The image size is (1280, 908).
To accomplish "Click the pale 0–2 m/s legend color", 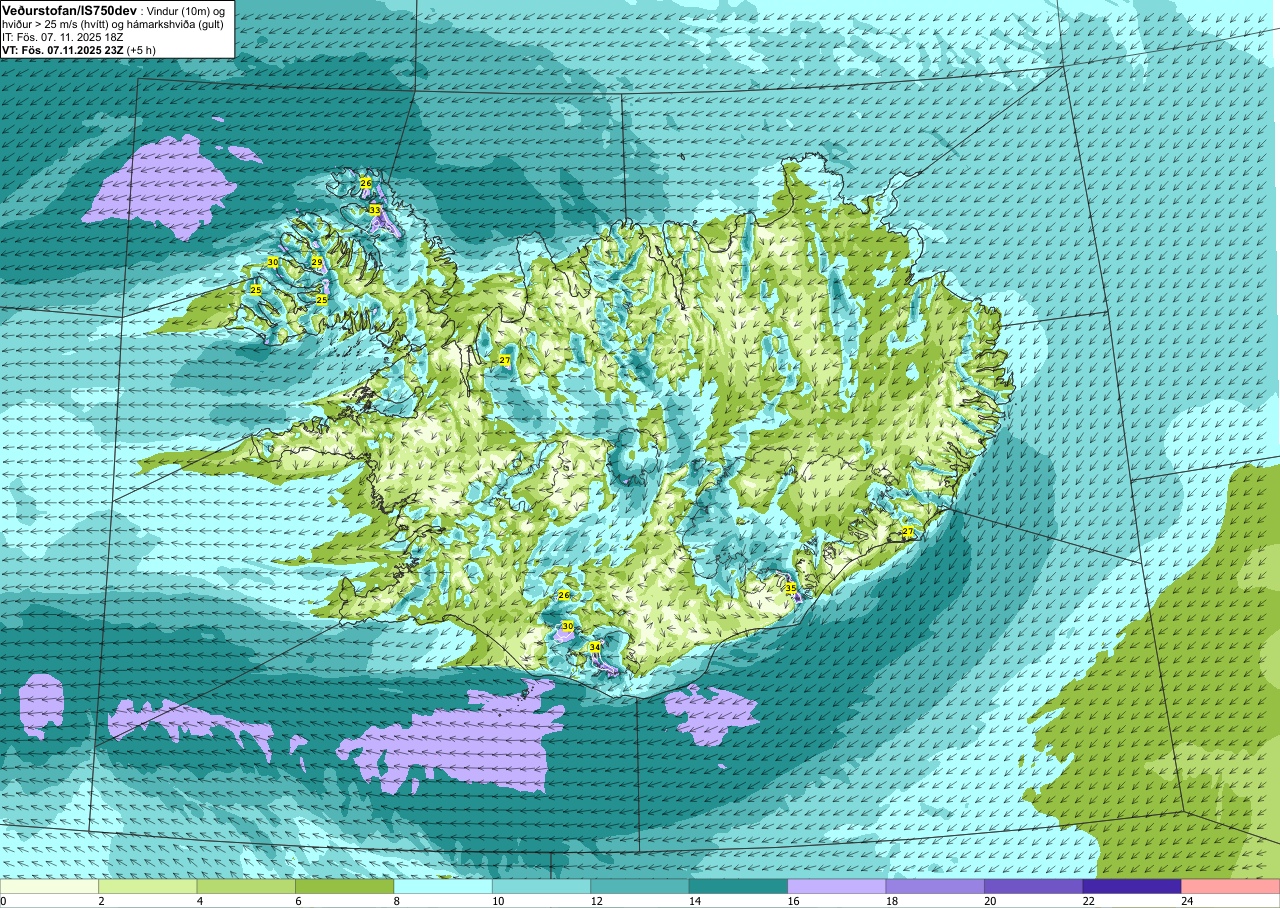I will (49, 887).
